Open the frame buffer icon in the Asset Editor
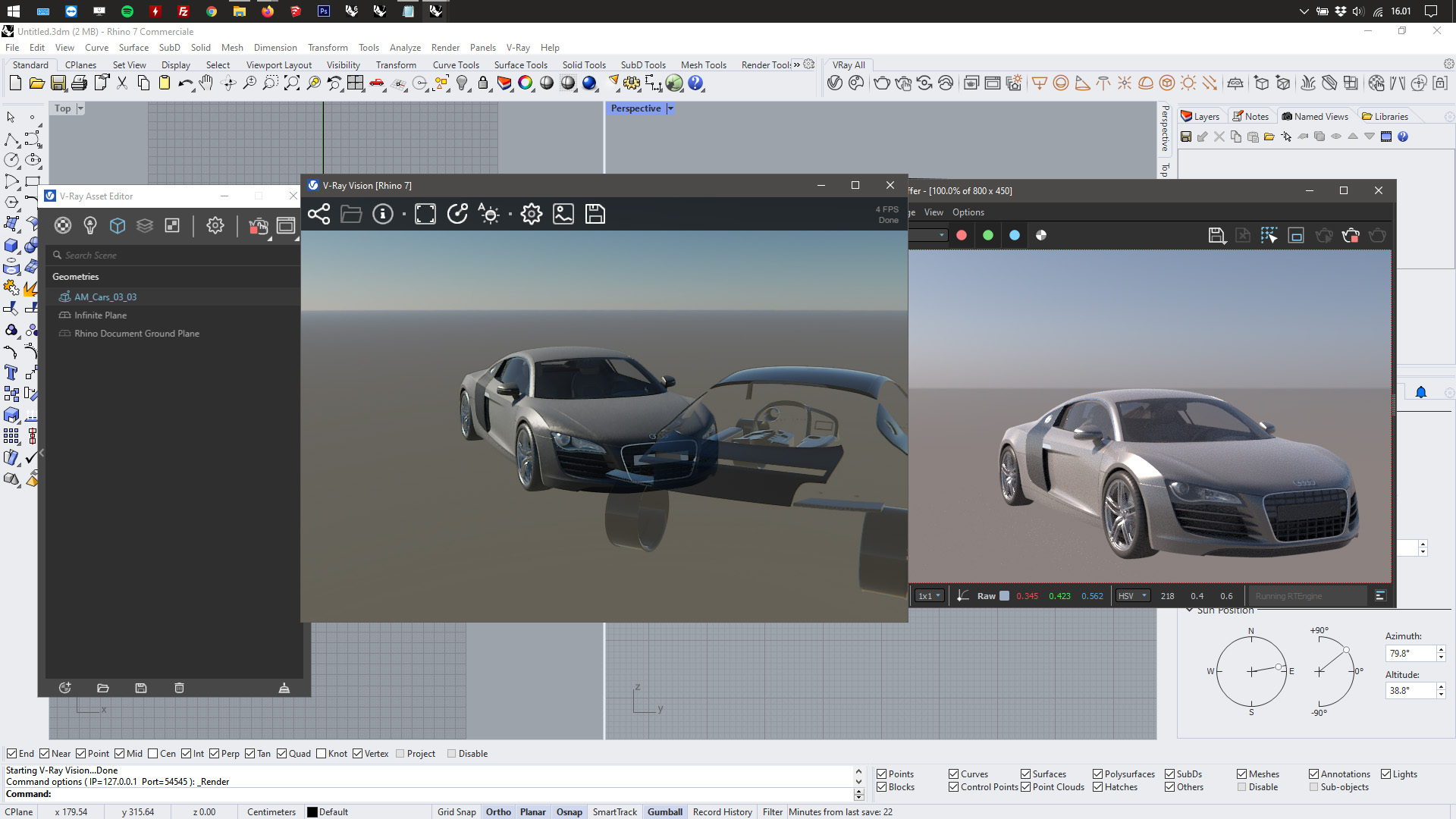 [286, 225]
